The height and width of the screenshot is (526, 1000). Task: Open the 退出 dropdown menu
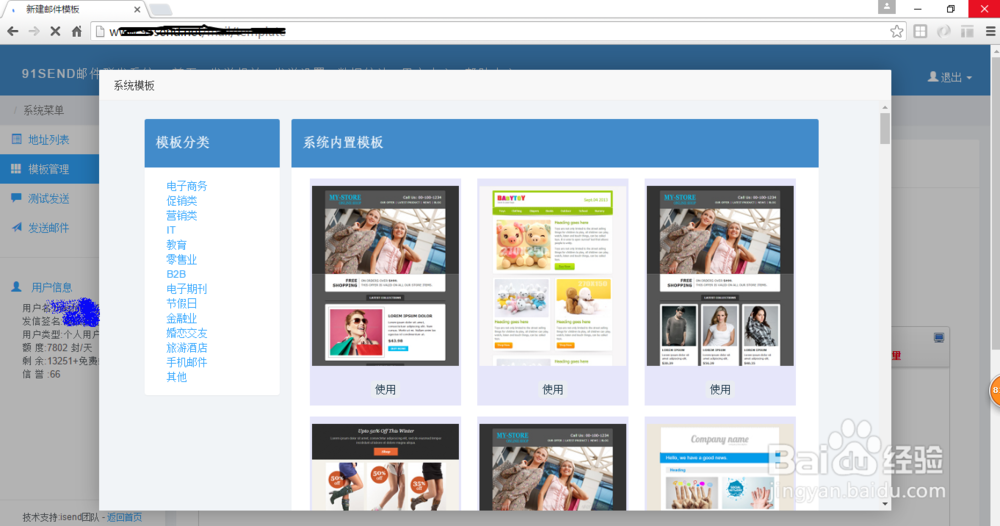coord(950,77)
